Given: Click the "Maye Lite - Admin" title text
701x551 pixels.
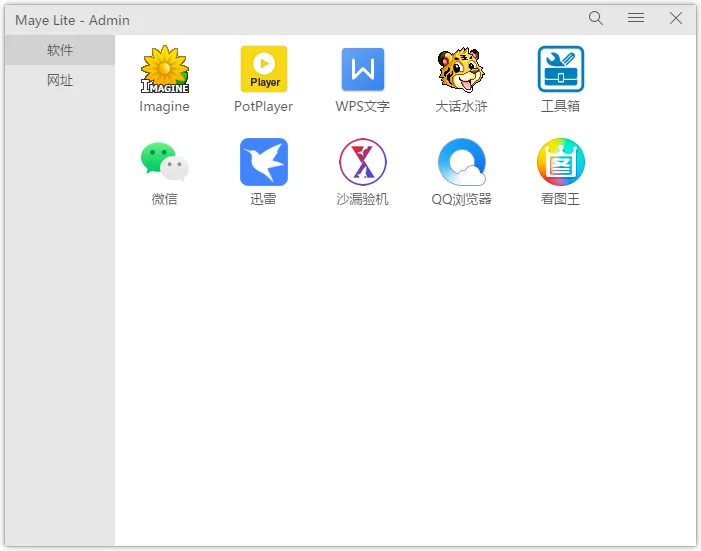Looking at the screenshot, I should [x=72, y=21].
